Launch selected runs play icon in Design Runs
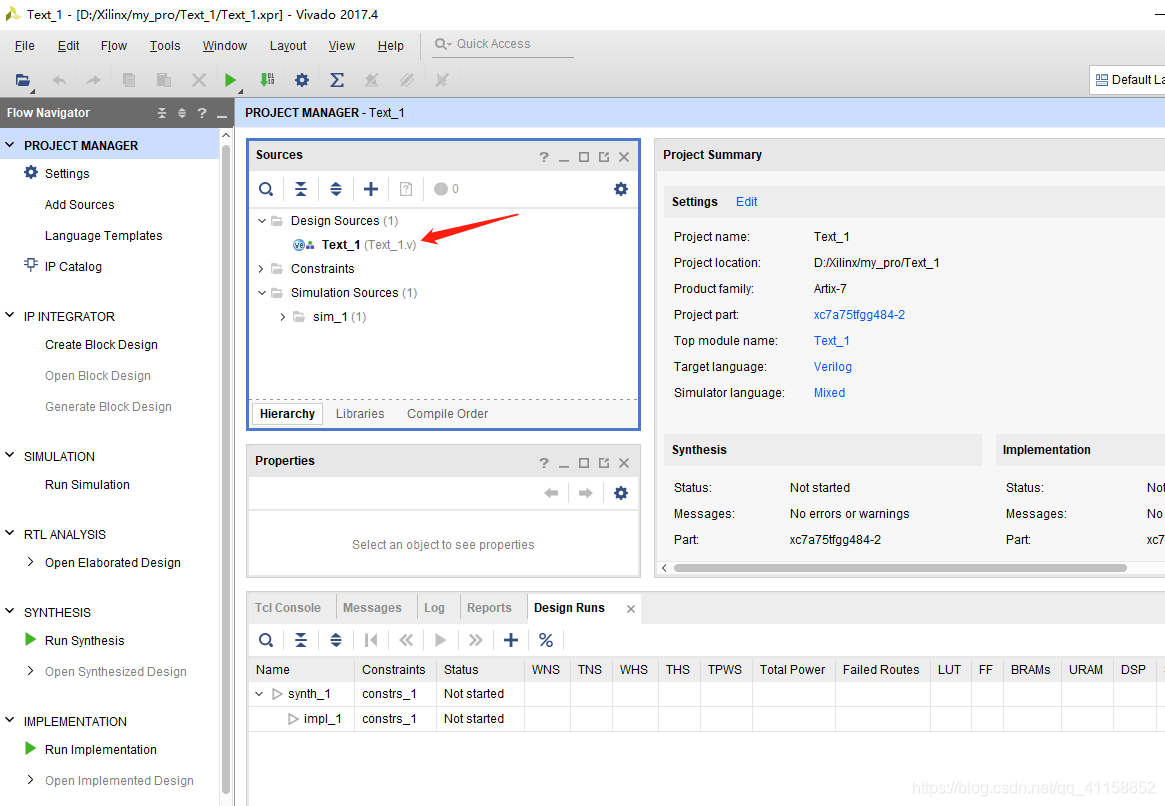The height and width of the screenshot is (806, 1165). [441, 640]
